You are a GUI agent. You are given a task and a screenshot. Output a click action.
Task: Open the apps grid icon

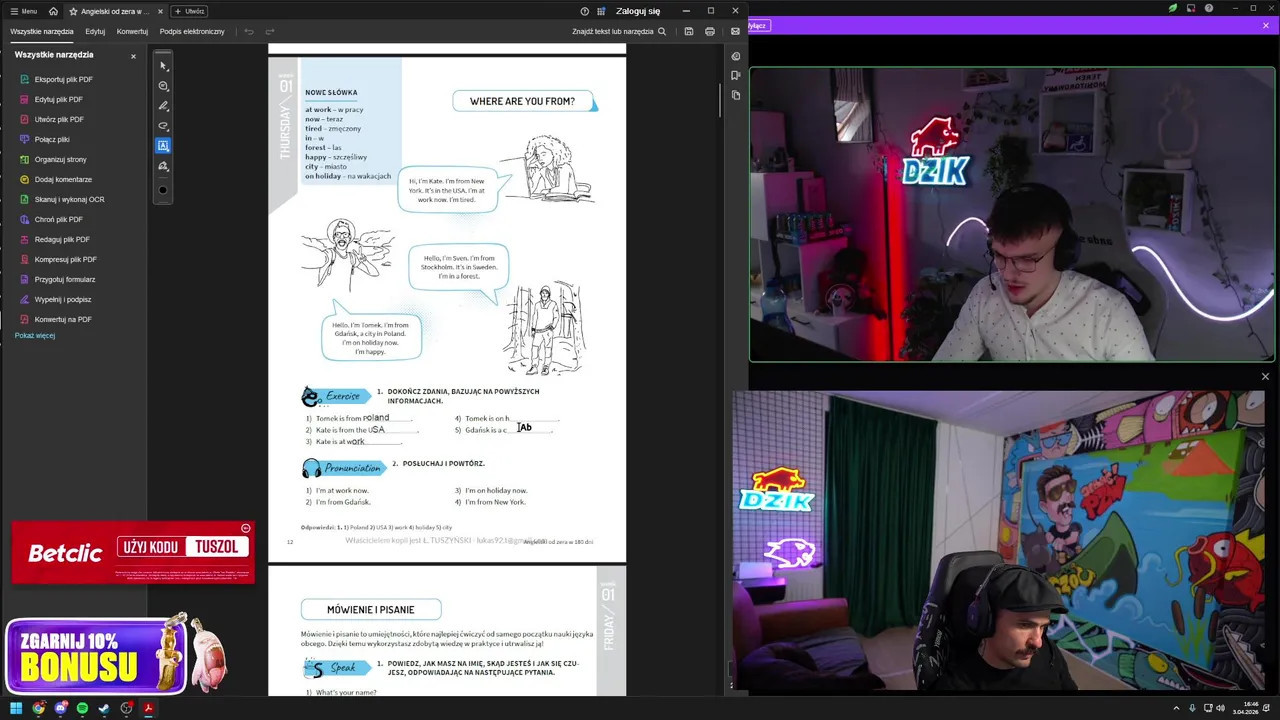click(x=601, y=11)
